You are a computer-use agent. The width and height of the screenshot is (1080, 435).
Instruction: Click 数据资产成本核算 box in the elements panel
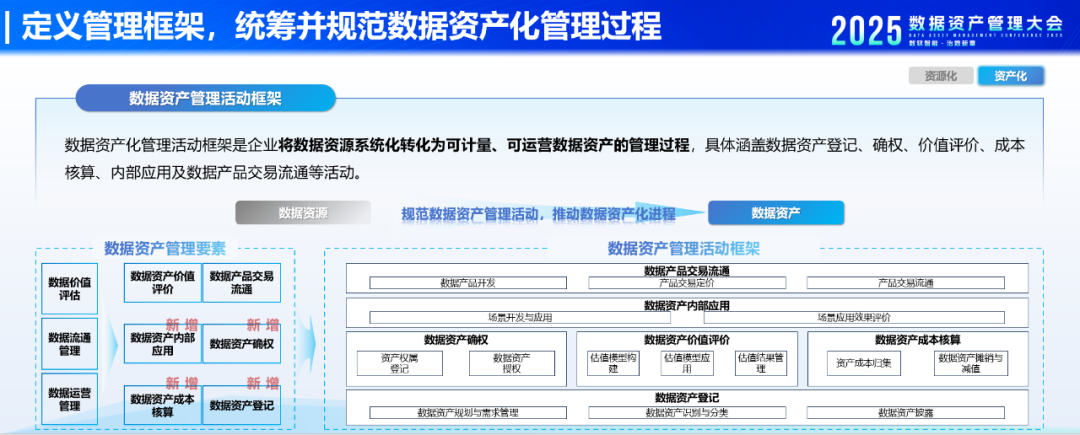pos(163,405)
